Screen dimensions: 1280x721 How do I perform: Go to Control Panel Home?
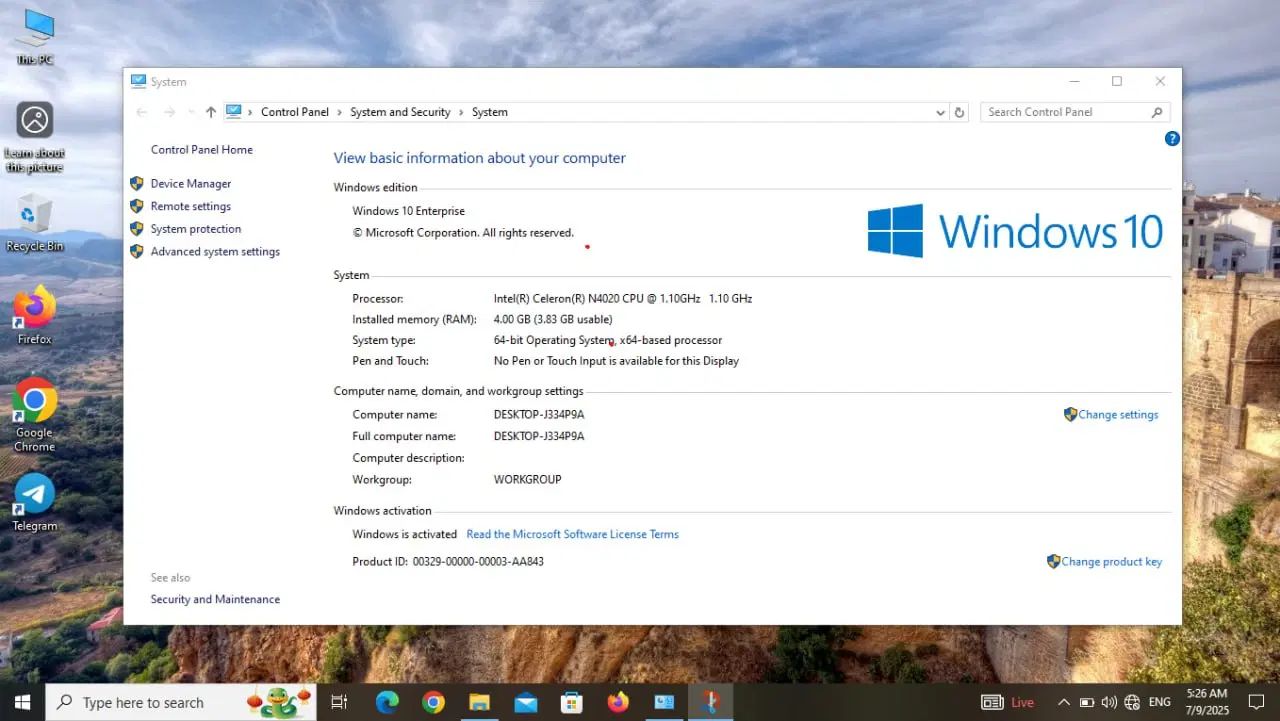pyautogui.click(x=202, y=150)
